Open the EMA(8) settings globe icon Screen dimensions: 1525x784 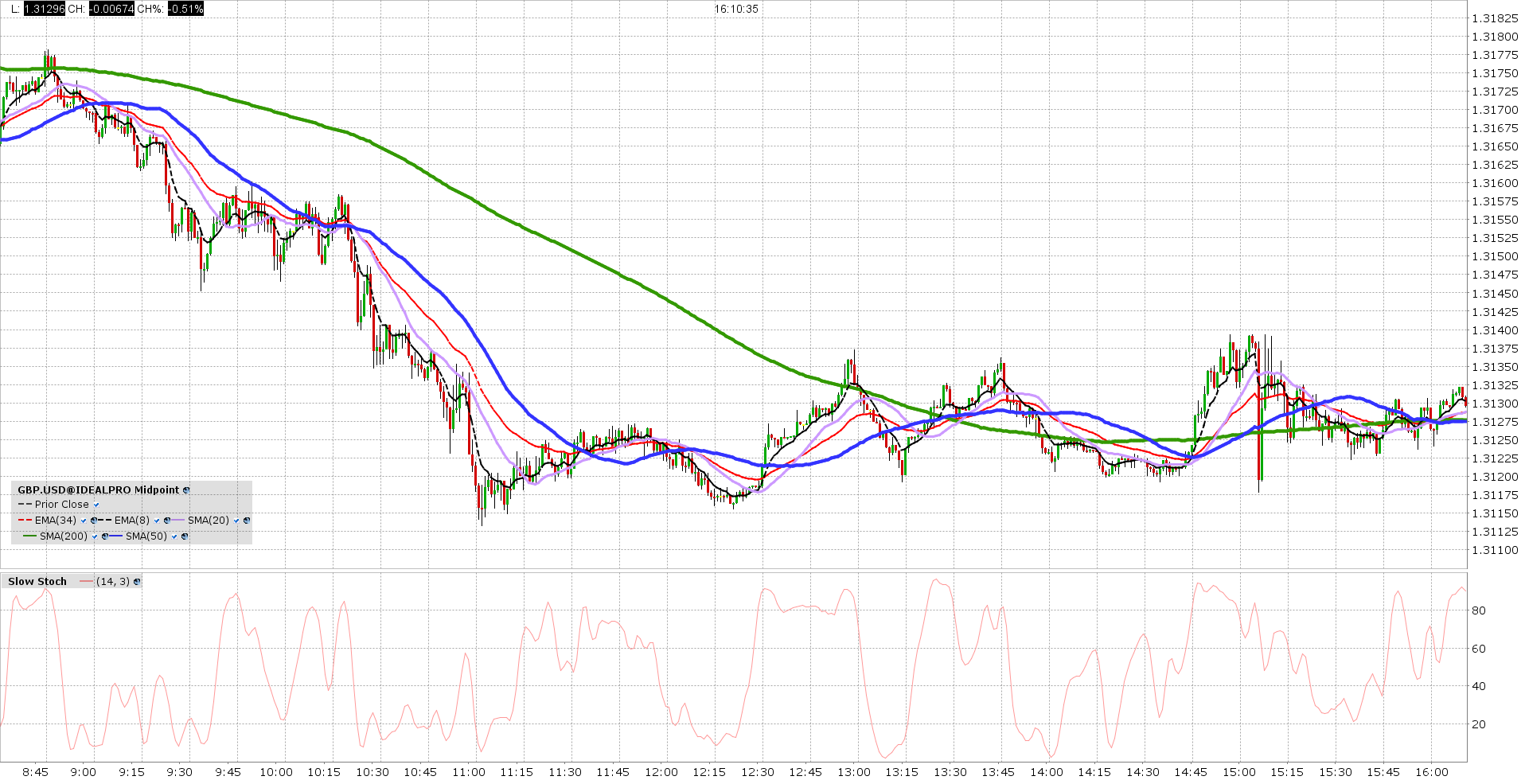(167, 521)
